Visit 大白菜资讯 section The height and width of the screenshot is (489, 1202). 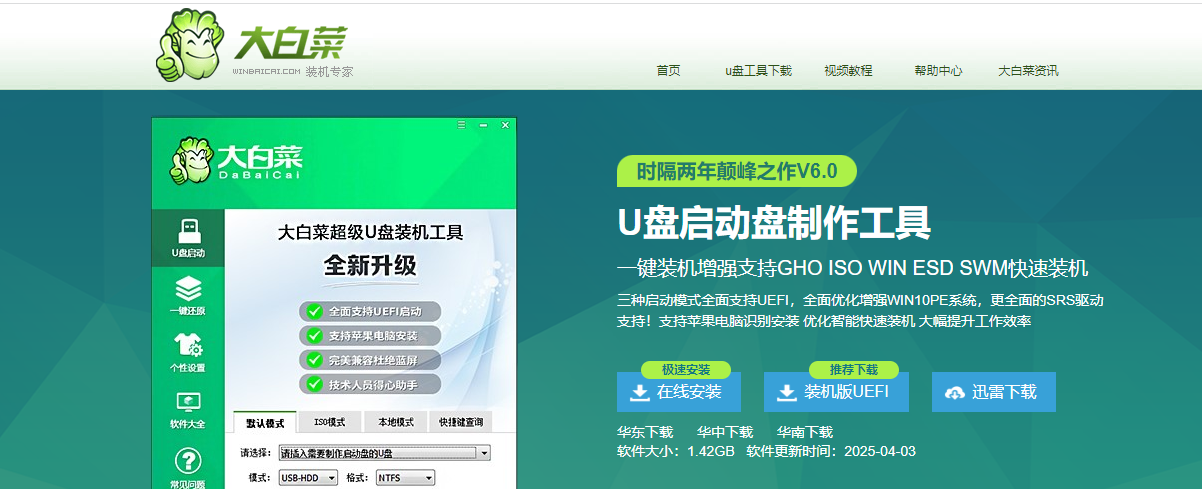1028,71
